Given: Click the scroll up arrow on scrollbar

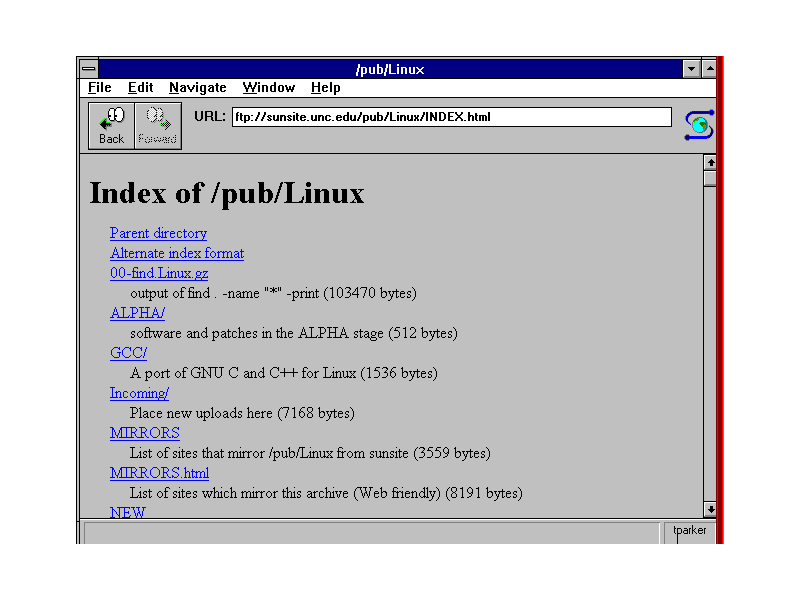Looking at the screenshot, I should click(x=710, y=162).
